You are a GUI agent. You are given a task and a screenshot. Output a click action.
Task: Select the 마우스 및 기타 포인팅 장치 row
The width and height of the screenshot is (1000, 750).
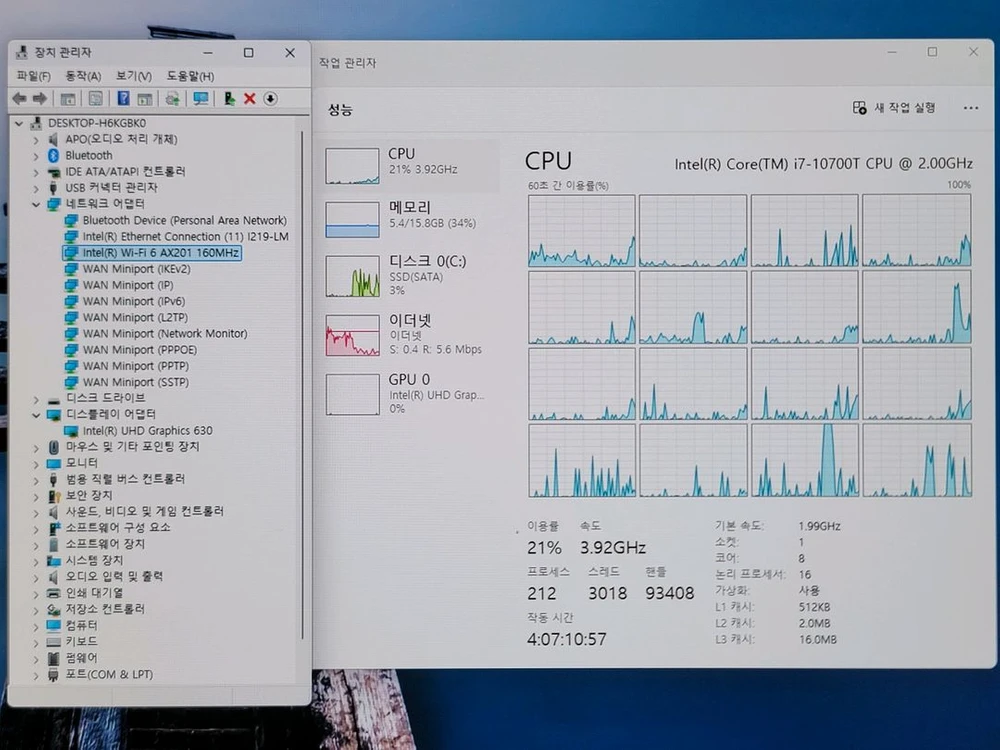[x=132, y=447]
